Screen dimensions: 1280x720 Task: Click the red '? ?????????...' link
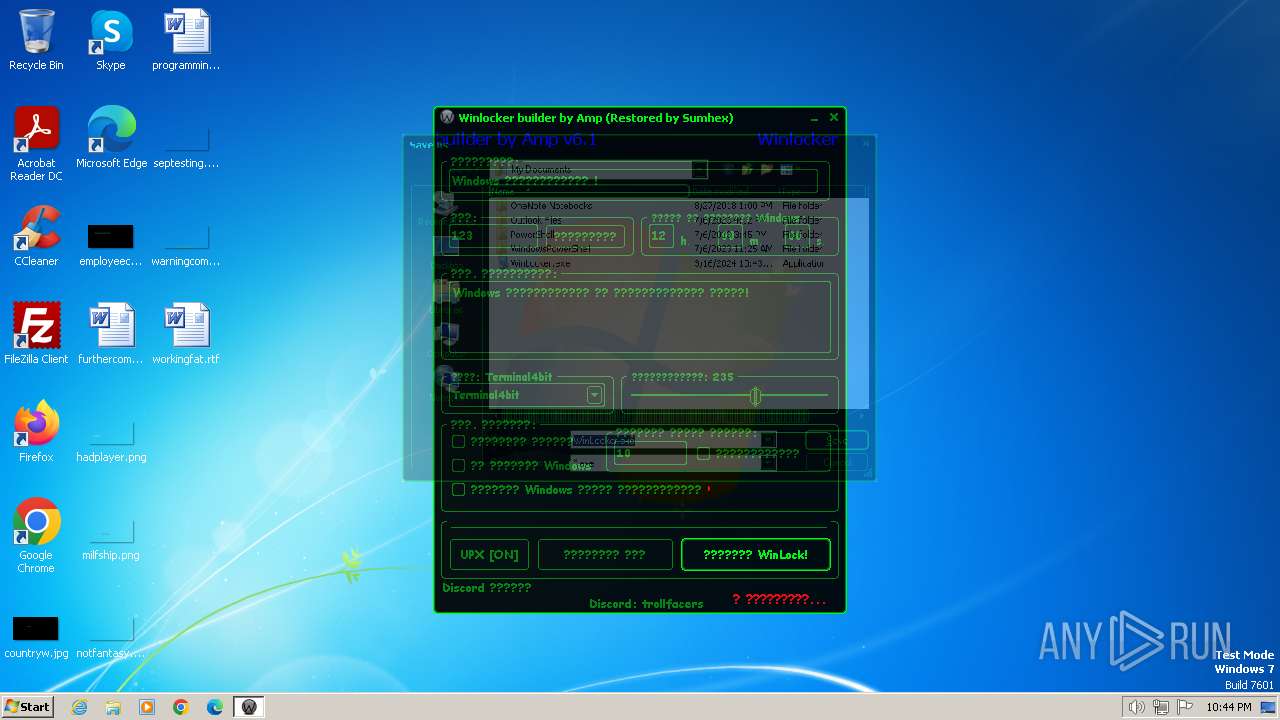[779, 599]
